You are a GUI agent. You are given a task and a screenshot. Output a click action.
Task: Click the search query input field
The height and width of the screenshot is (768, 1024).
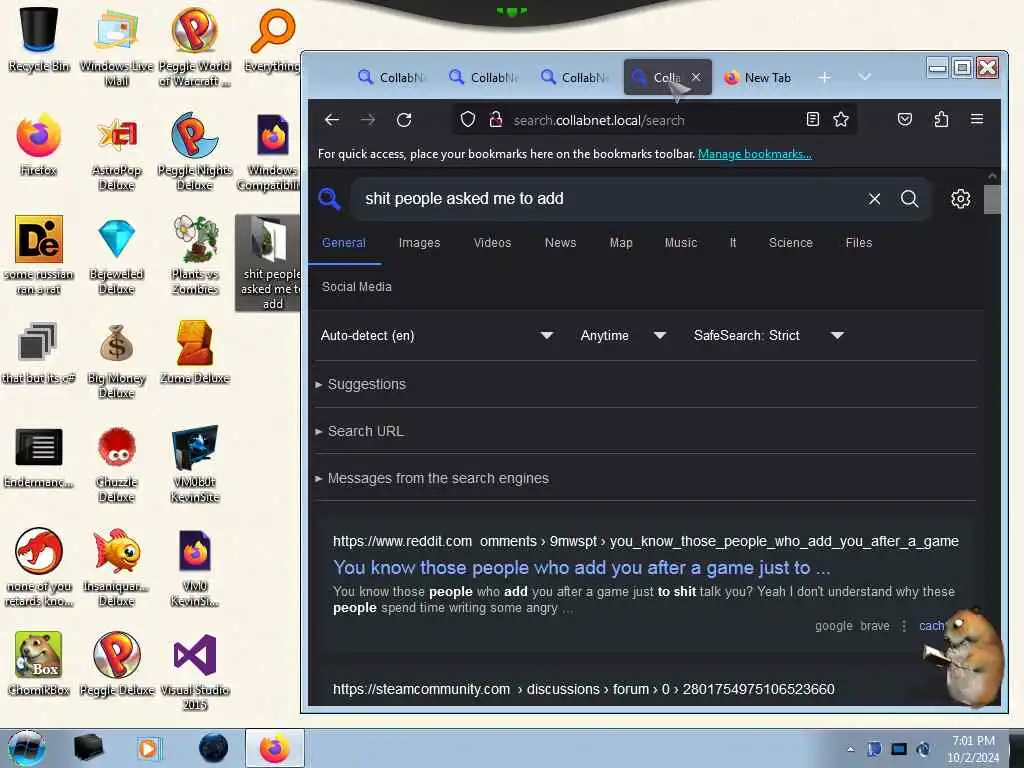tap(611, 199)
